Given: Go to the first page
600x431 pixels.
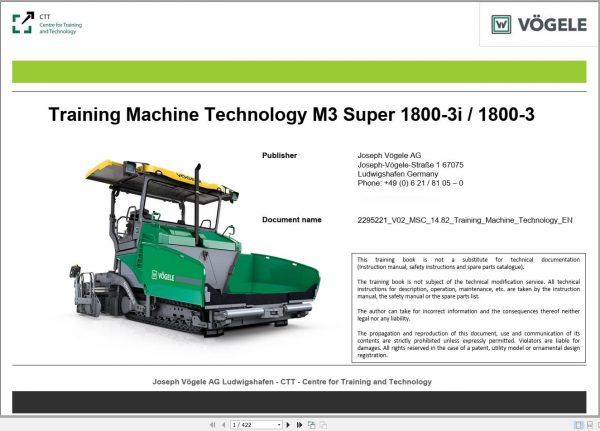Looking at the screenshot, I should [212, 424].
